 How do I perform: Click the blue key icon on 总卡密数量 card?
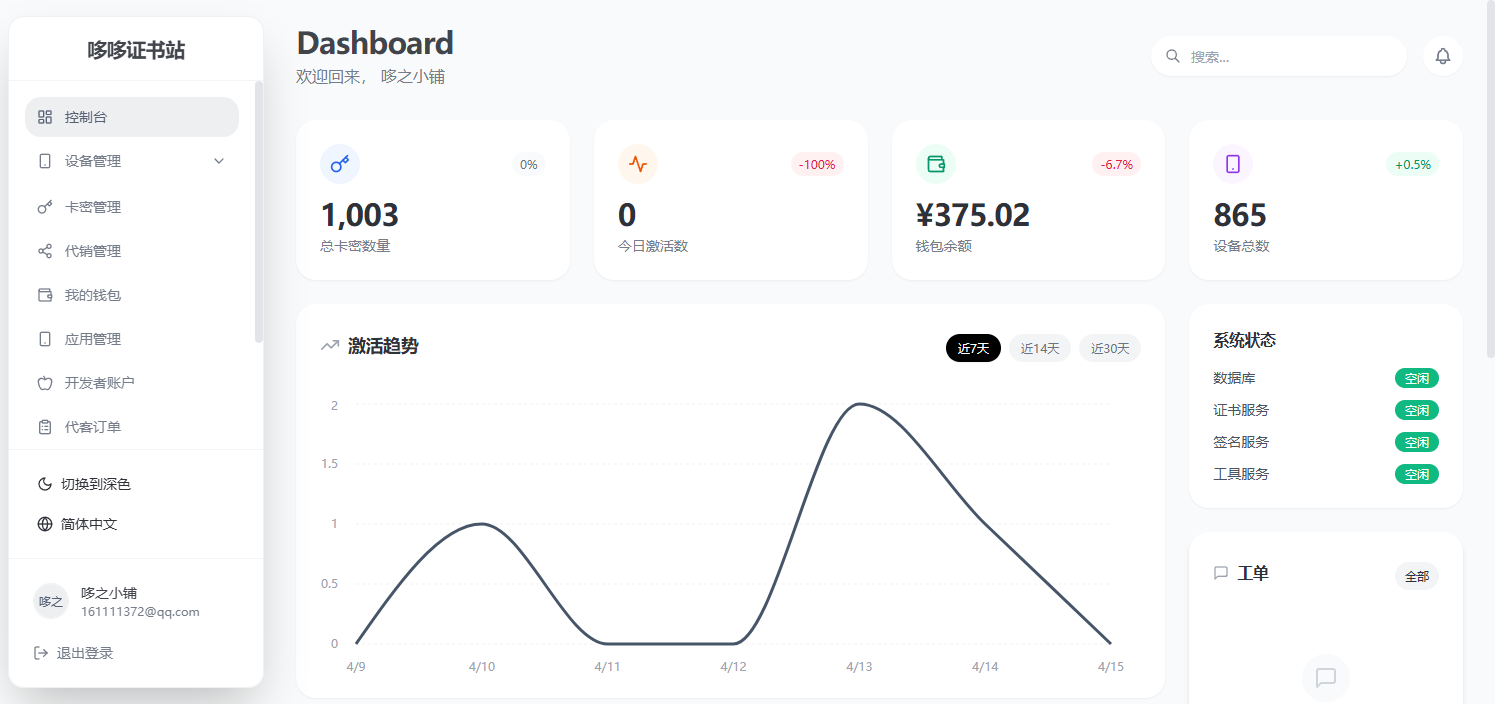[340, 164]
